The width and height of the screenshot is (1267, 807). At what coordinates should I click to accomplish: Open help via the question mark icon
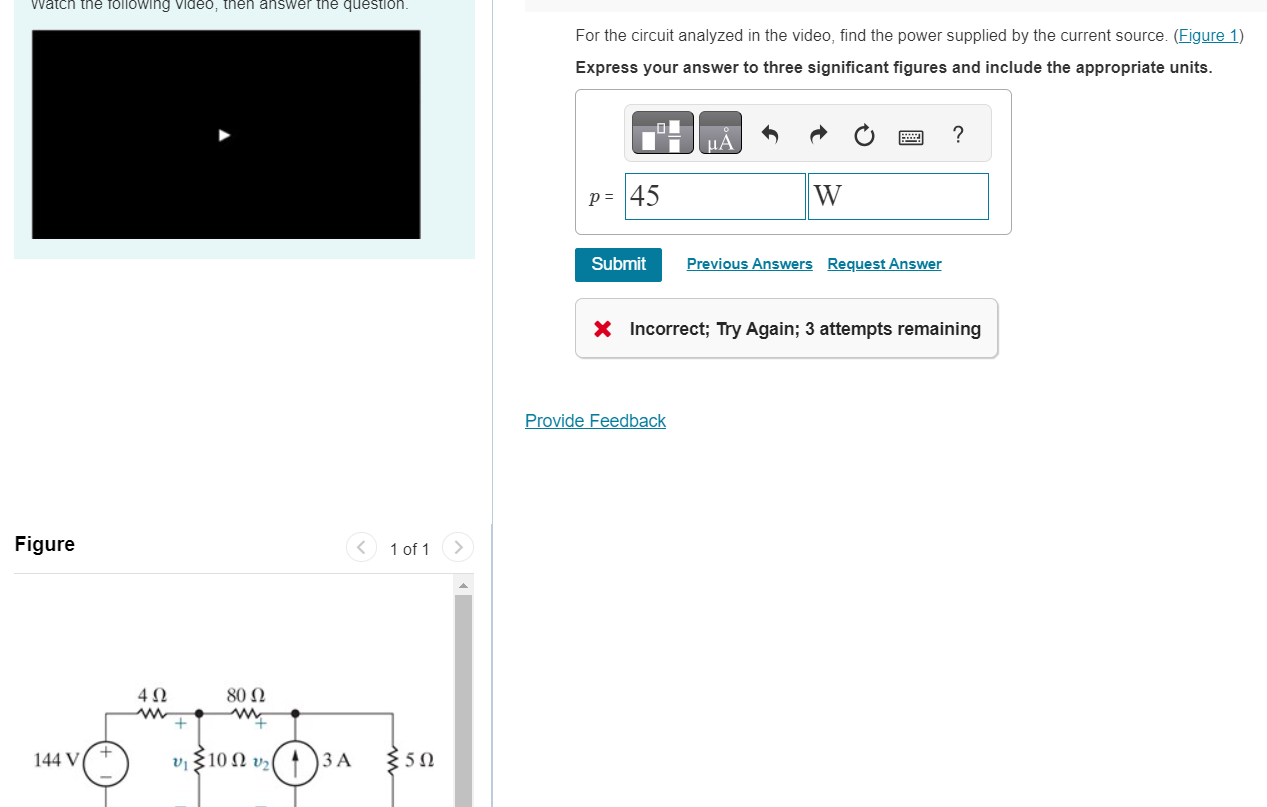tap(957, 134)
